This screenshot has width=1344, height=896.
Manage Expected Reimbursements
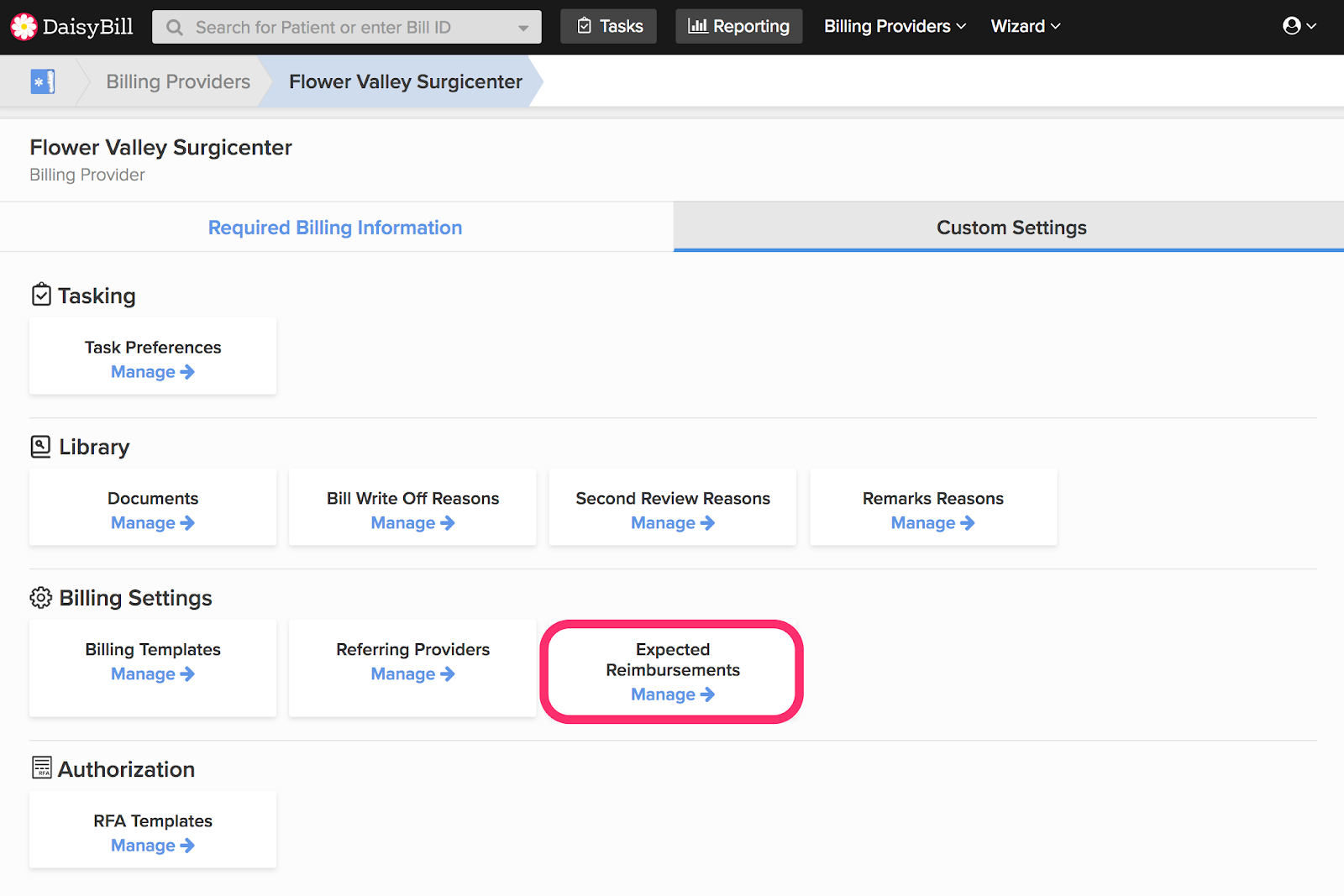click(673, 694)
